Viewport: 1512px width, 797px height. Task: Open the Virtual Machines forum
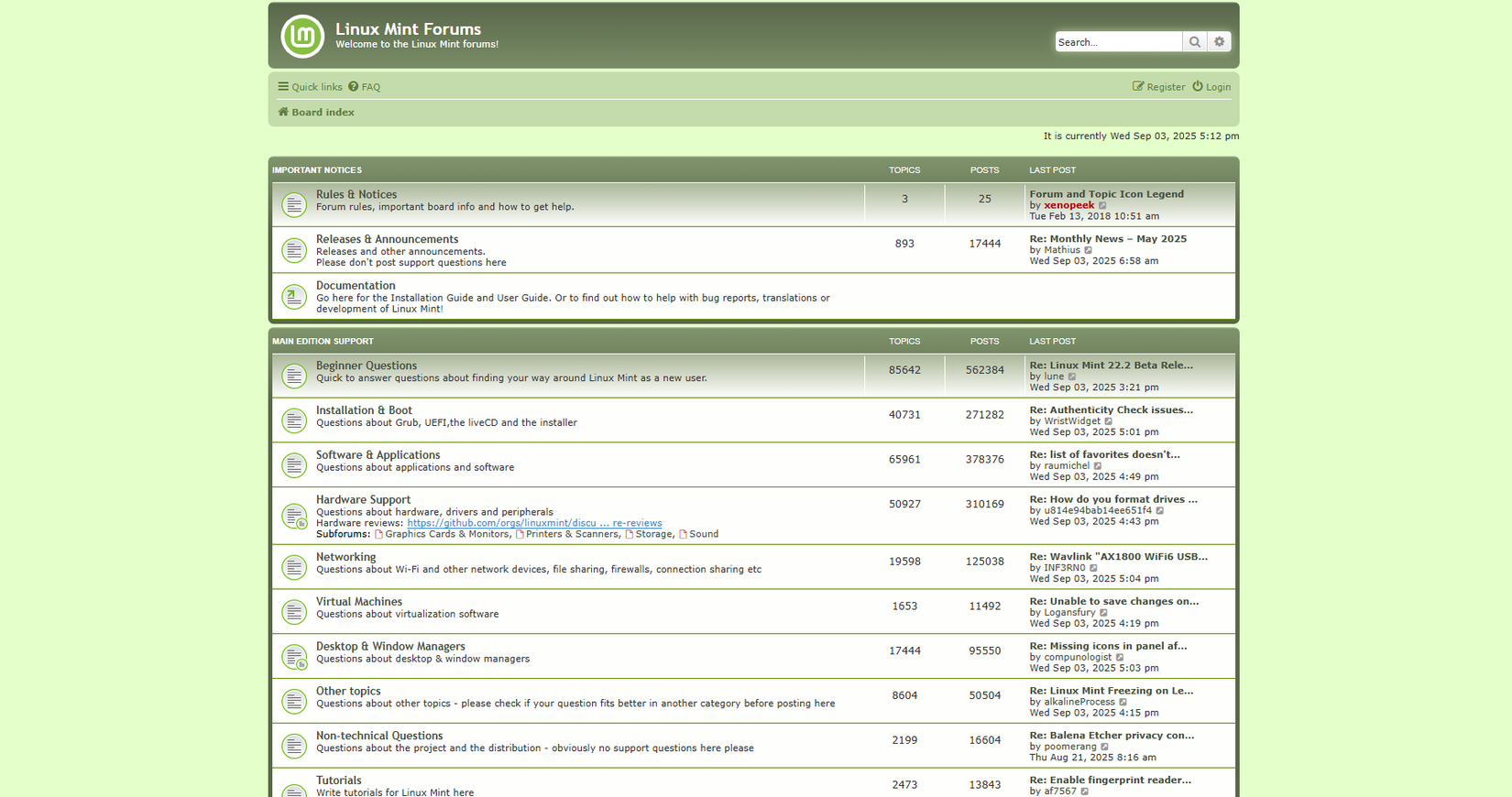pos(359,602)
